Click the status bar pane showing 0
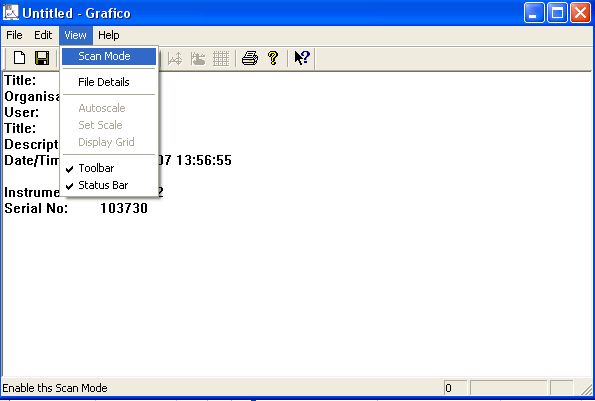This screenshot has width=595, height=401. coord(455,388)
